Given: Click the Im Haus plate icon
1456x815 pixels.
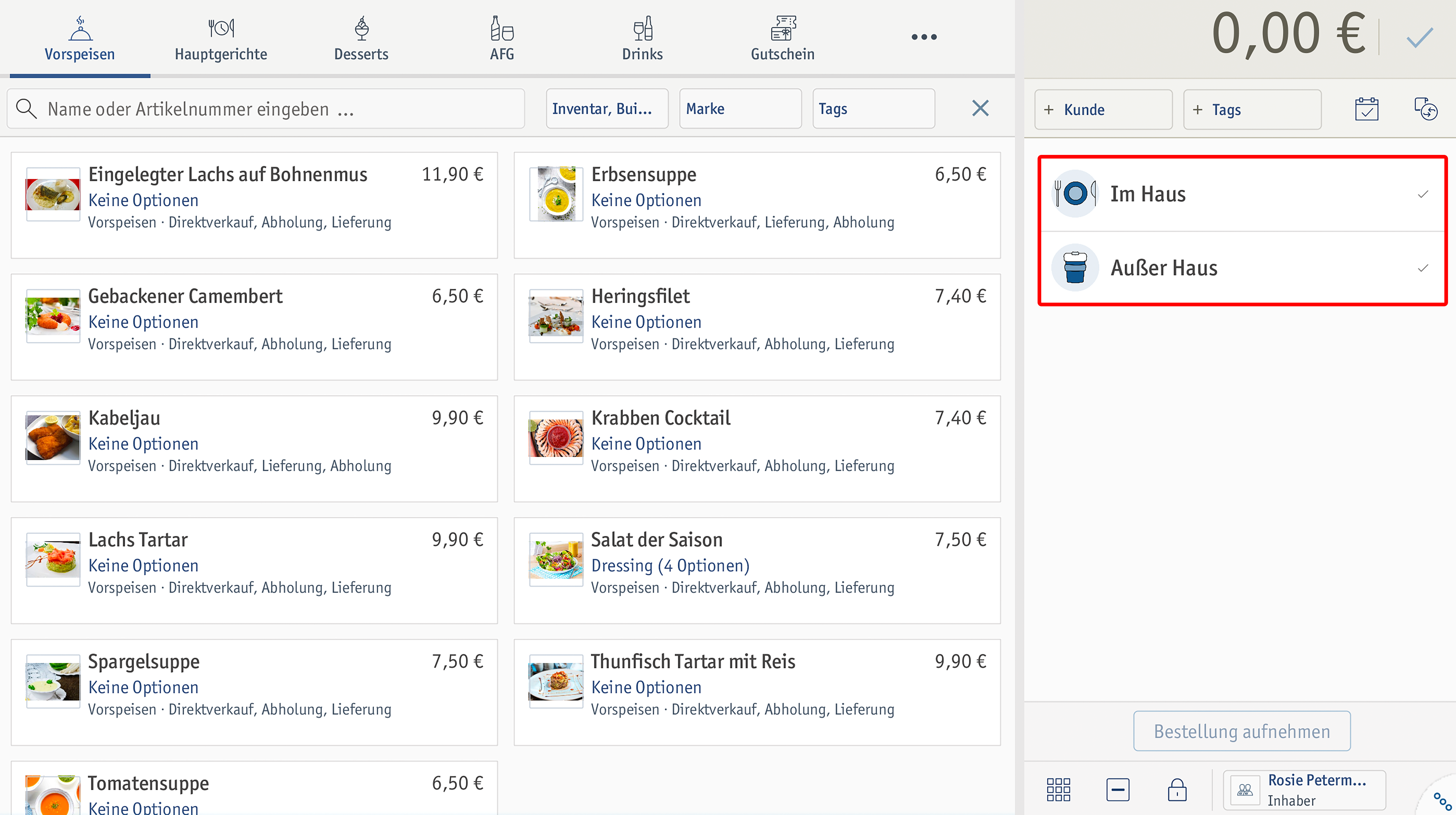Looking at the screenshot, I should coord(1075,194).
